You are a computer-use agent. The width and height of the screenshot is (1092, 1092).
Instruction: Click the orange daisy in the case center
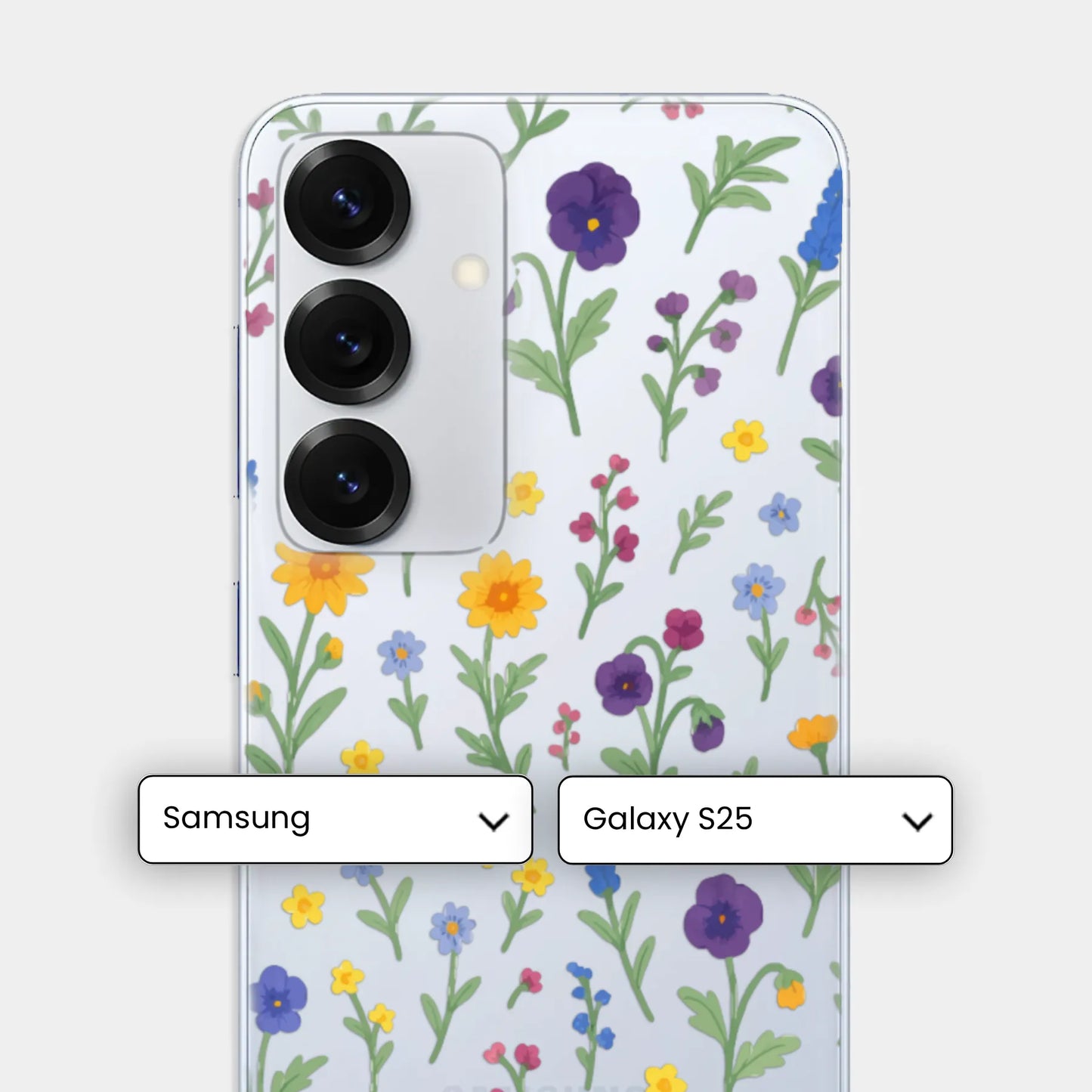[502, 595]
